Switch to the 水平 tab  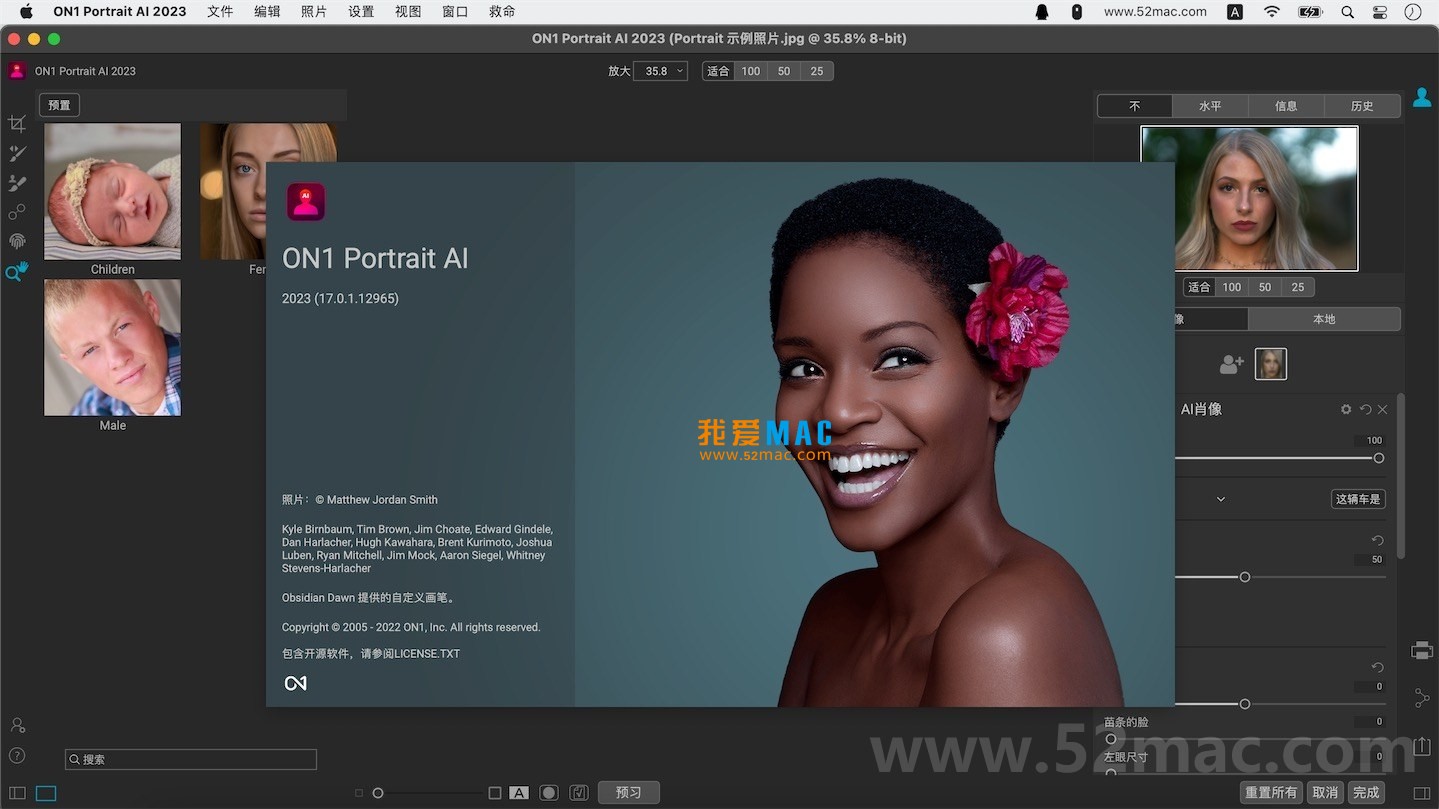(x=1210, y=106)
